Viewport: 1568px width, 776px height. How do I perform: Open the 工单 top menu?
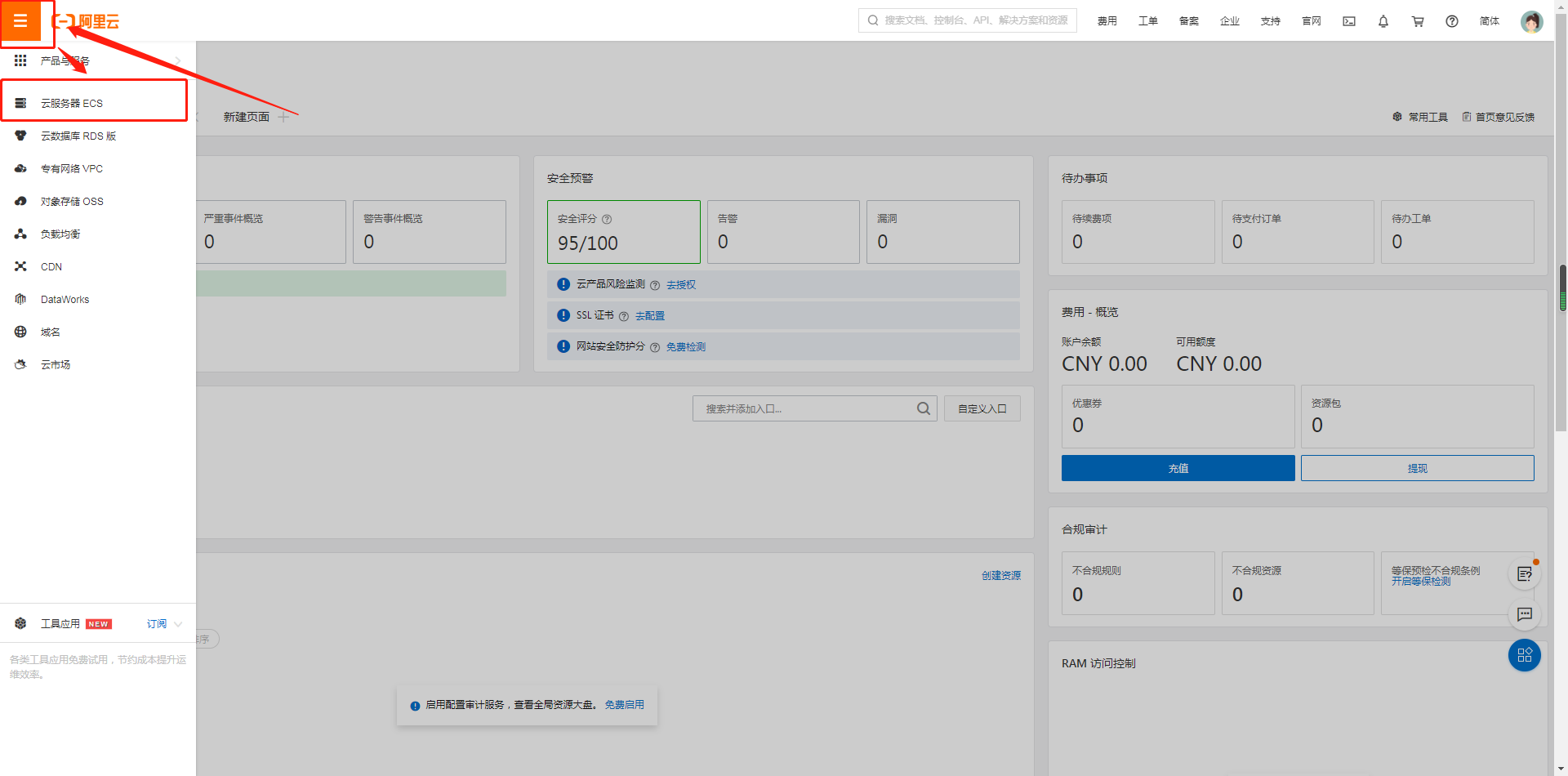(1147, 21)
